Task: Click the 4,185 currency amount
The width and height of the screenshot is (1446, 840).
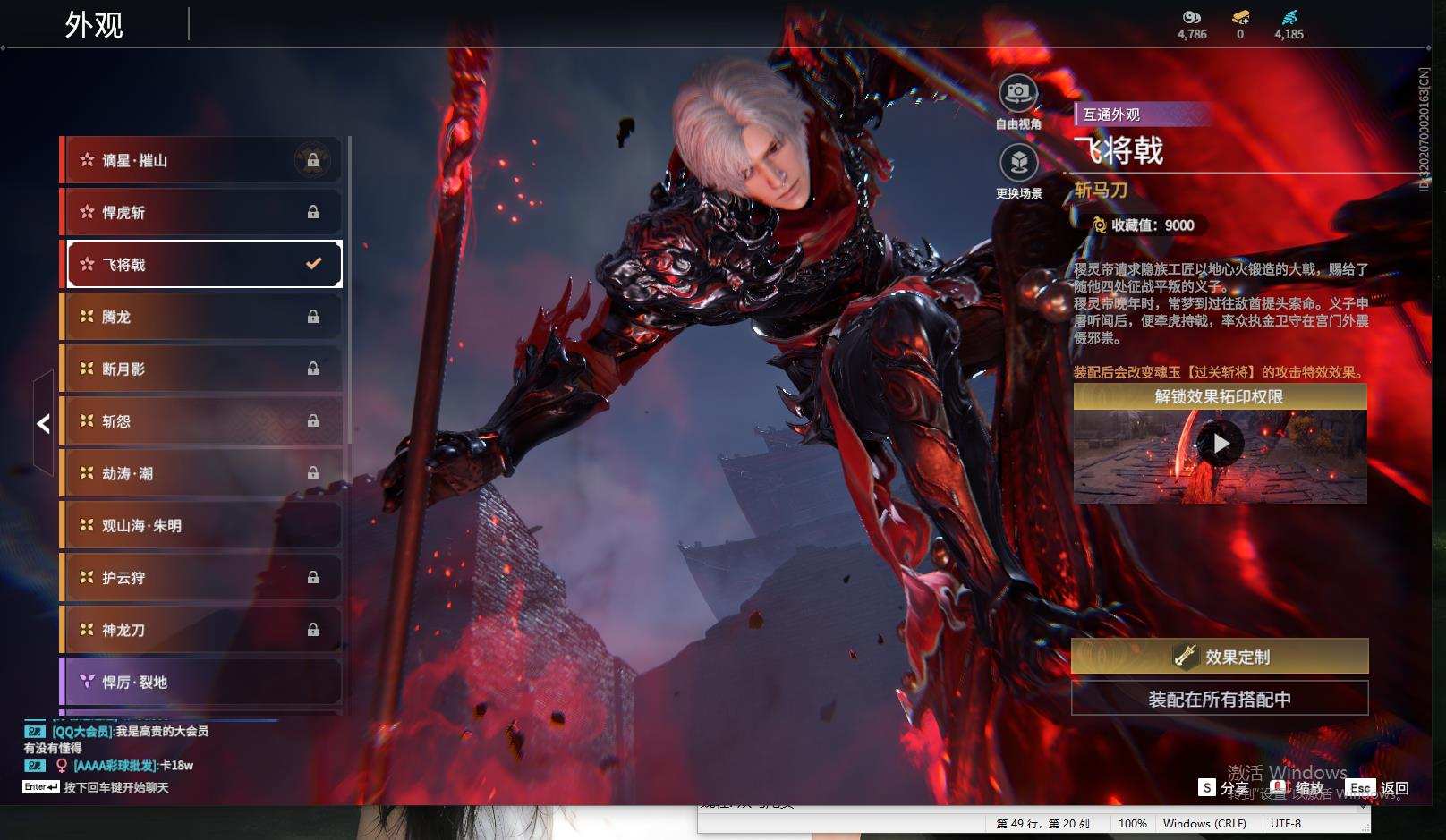Action: [1289, 35]
